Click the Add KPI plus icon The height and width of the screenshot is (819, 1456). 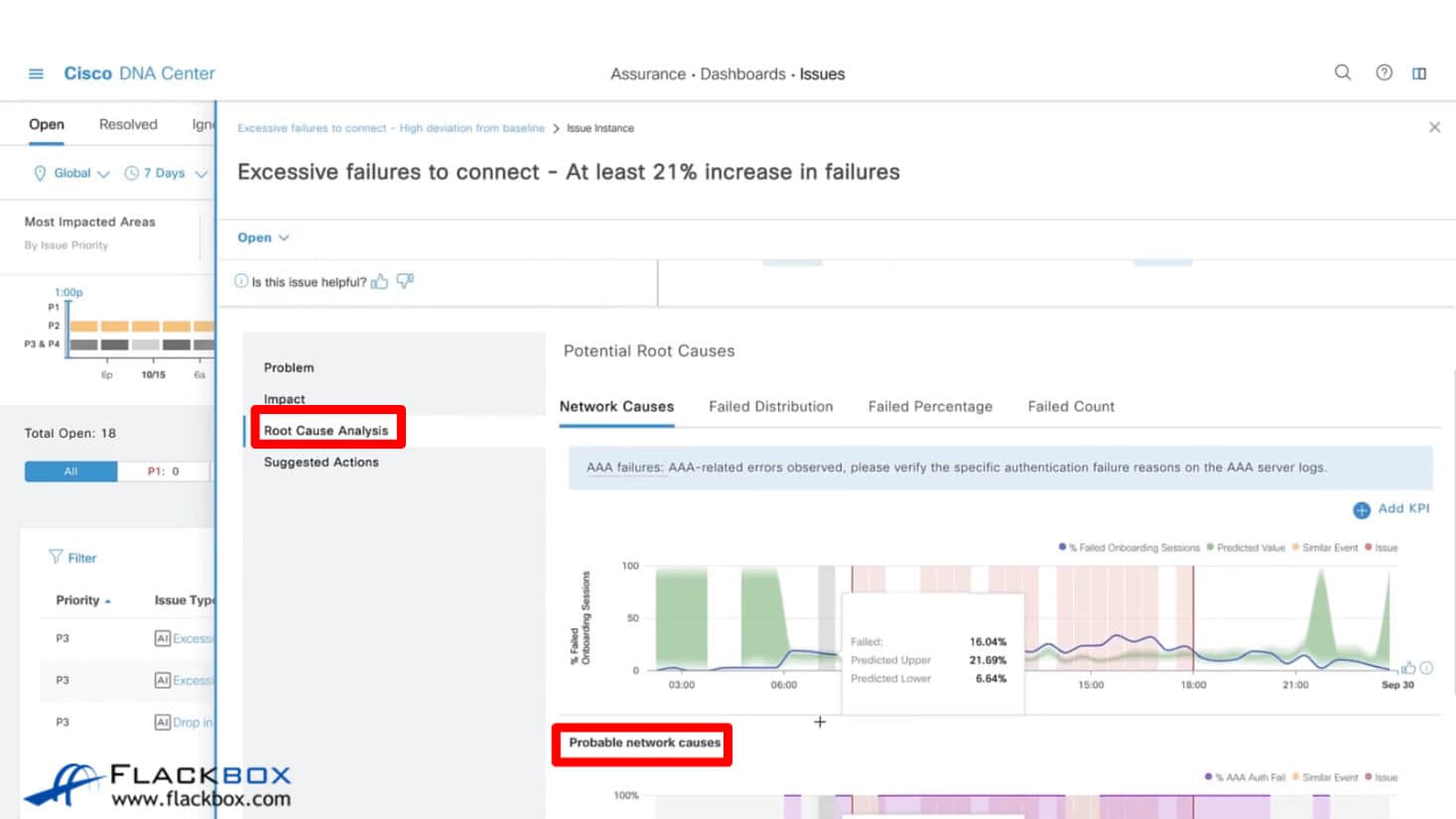(1361, 509)
